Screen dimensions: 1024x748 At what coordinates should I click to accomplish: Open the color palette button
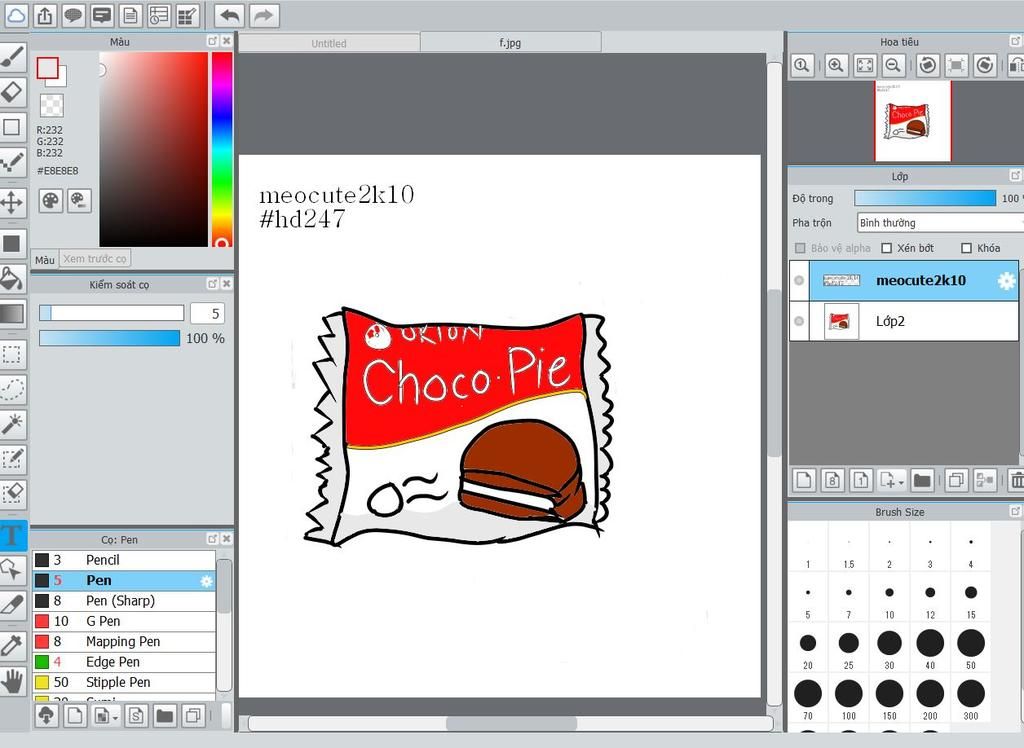tap(50, 201)
